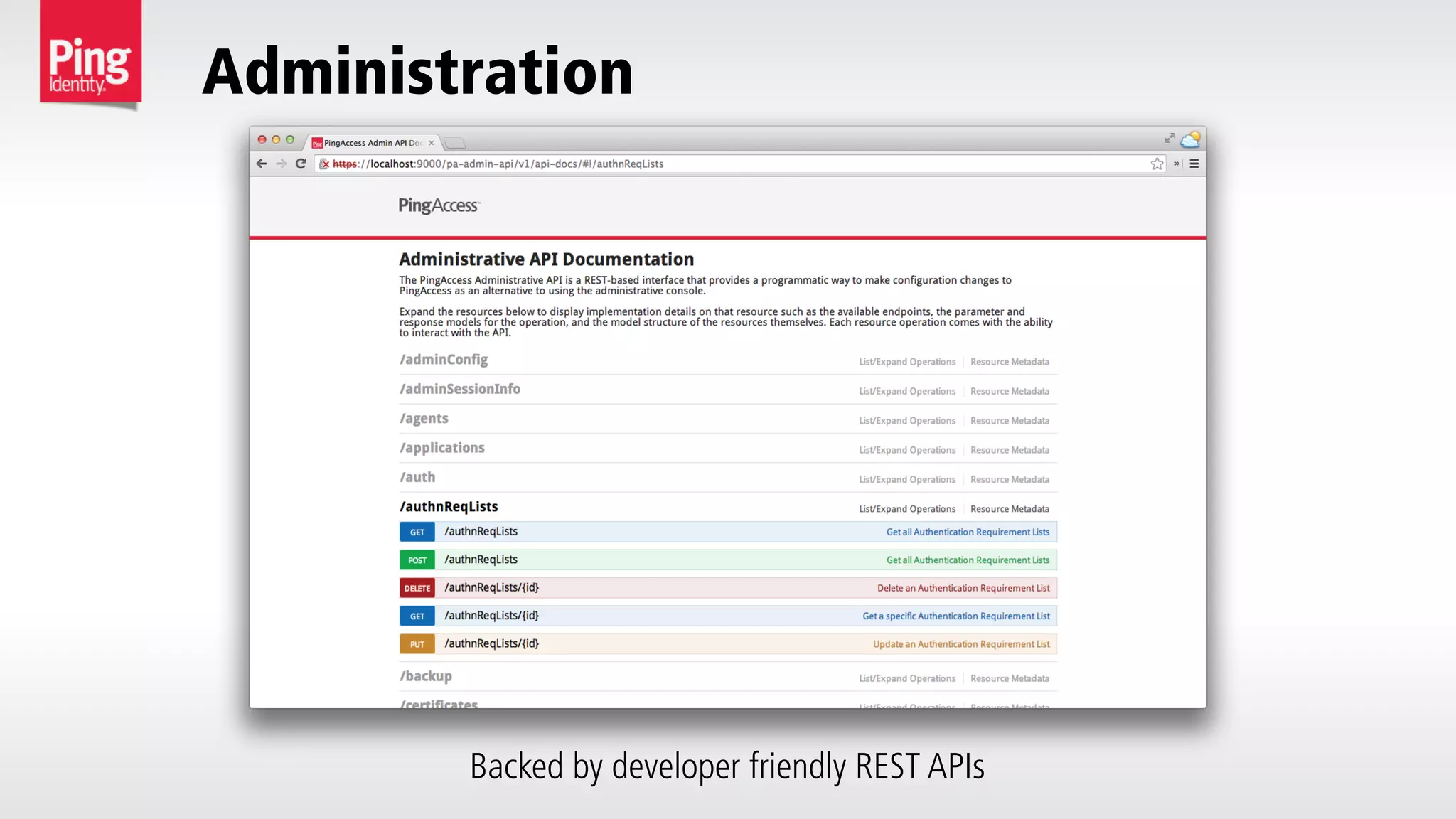Click the PingAccess logo
Image resolution: width=1456 pixels, height=819 pixels.
coord(439,205)
